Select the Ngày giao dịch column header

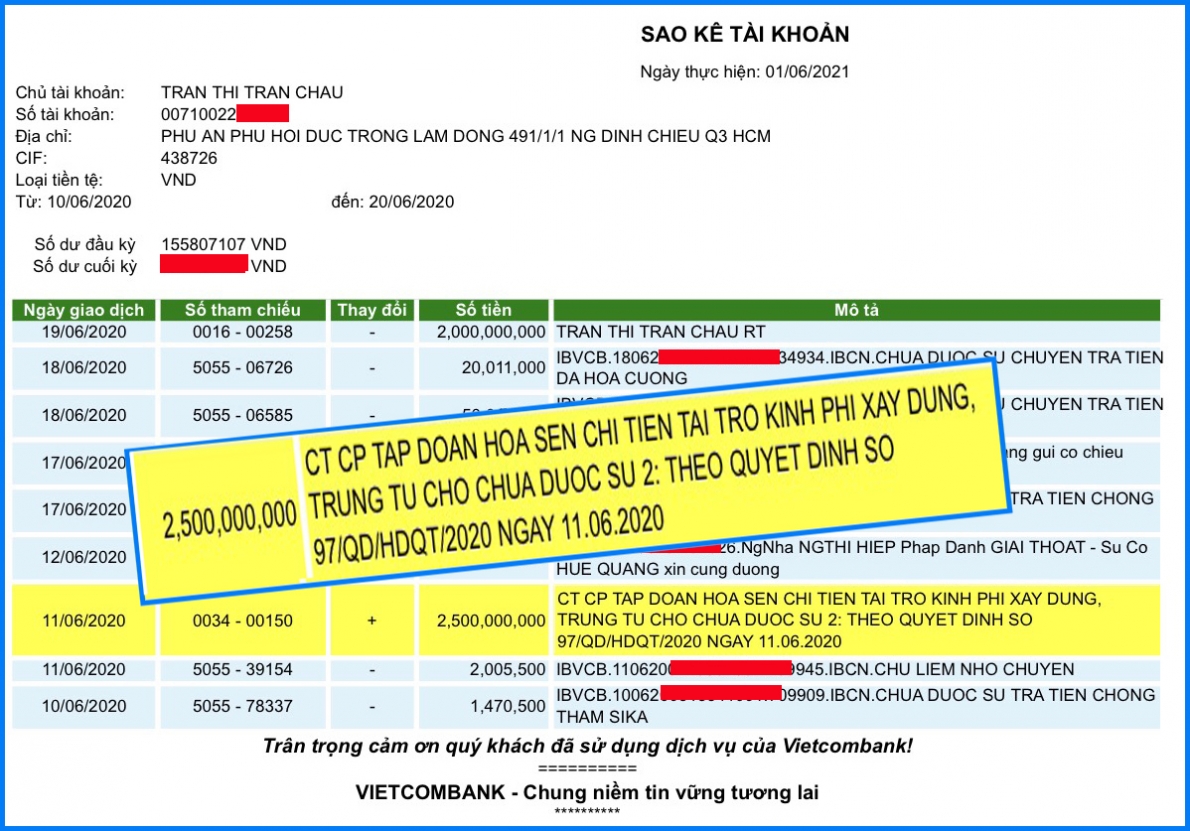[83, 310]
